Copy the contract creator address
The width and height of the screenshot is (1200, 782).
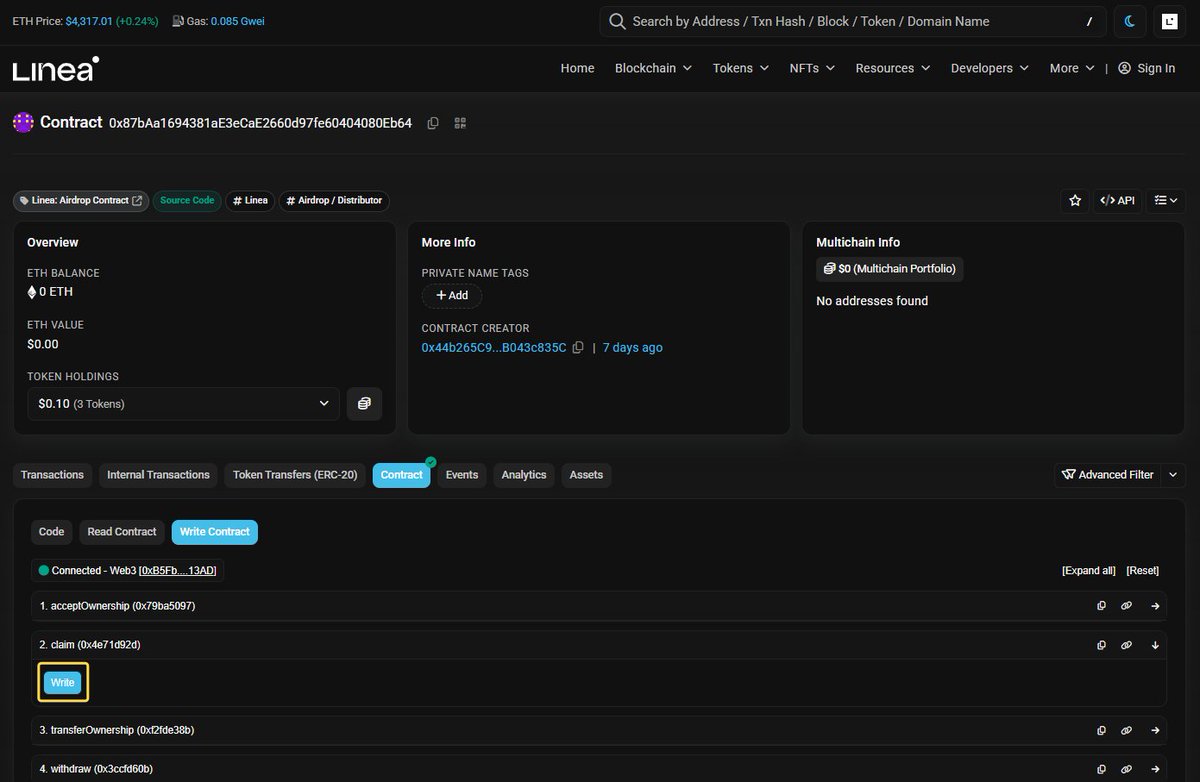click(x=578, y=348)
